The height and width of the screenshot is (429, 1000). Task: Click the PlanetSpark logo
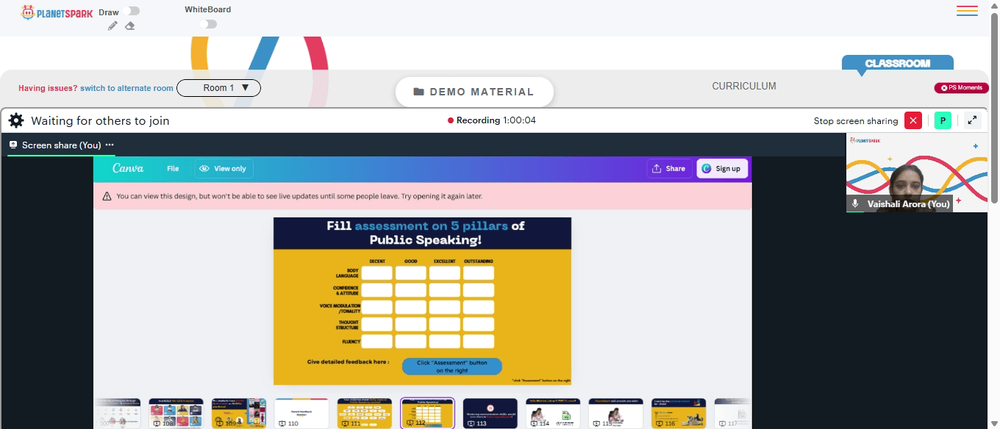(x=57, y=12)
